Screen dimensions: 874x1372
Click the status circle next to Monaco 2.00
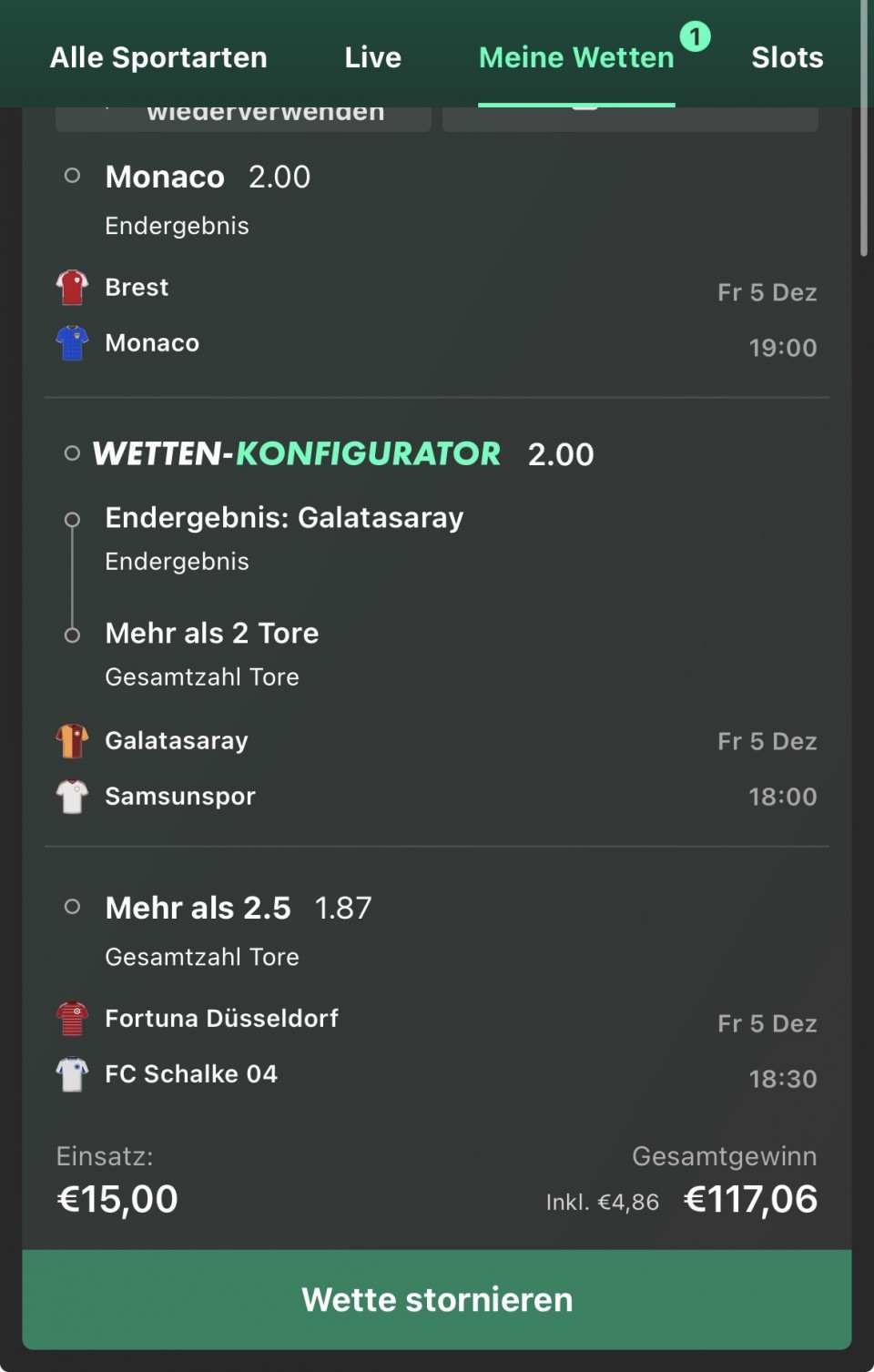pyautogui.click(x=73, y=176)
